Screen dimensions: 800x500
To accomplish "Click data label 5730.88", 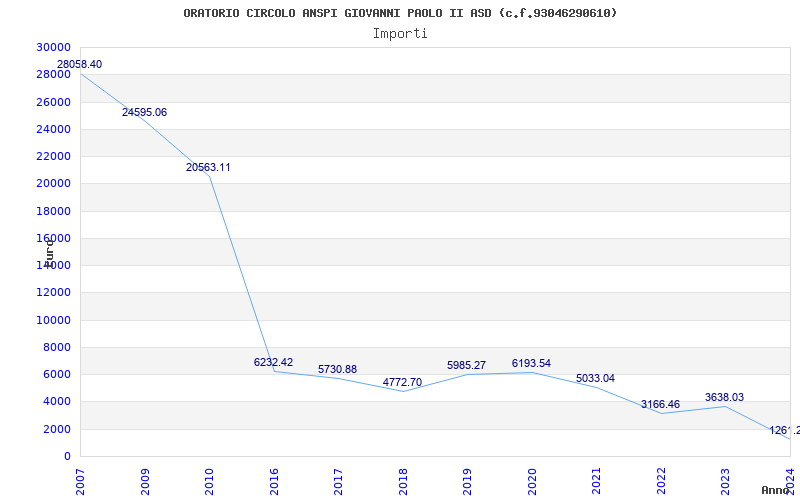I will tap(337, 369).
